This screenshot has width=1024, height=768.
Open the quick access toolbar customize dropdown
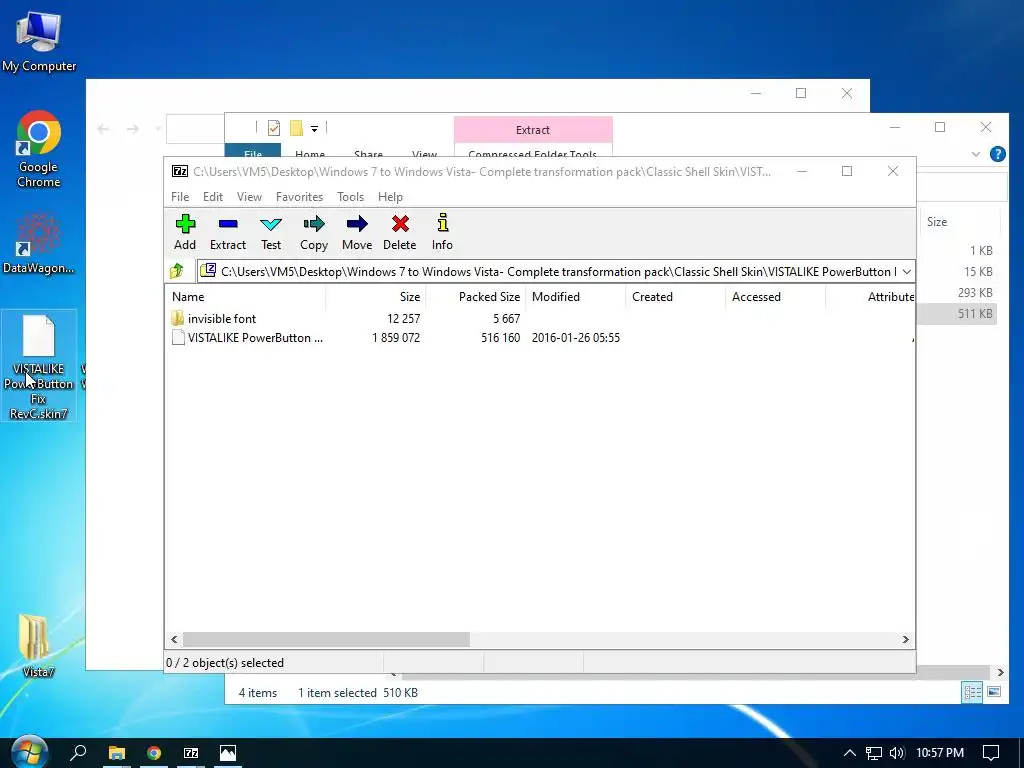coord(314,129)
